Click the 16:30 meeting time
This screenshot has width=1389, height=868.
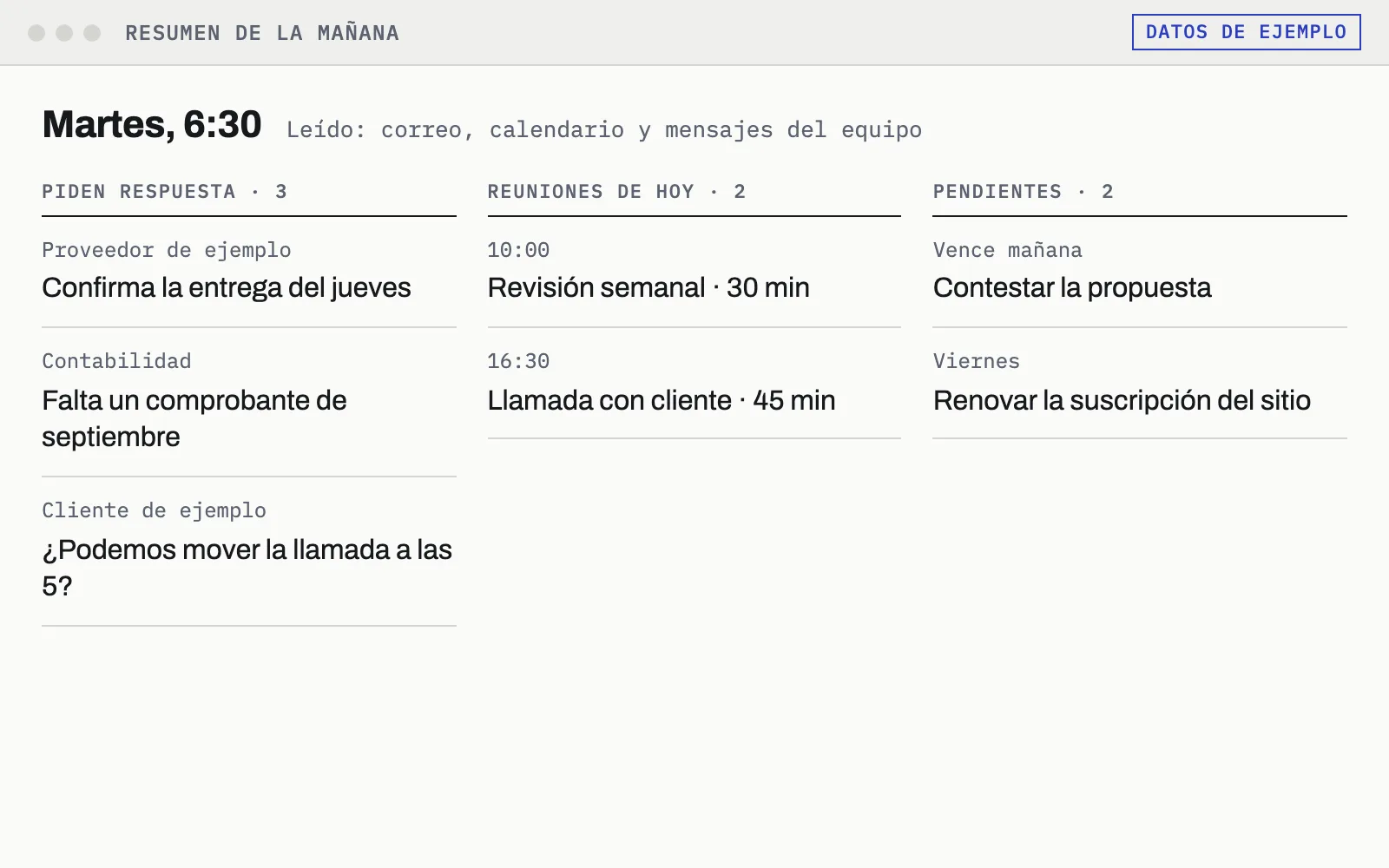518,361
